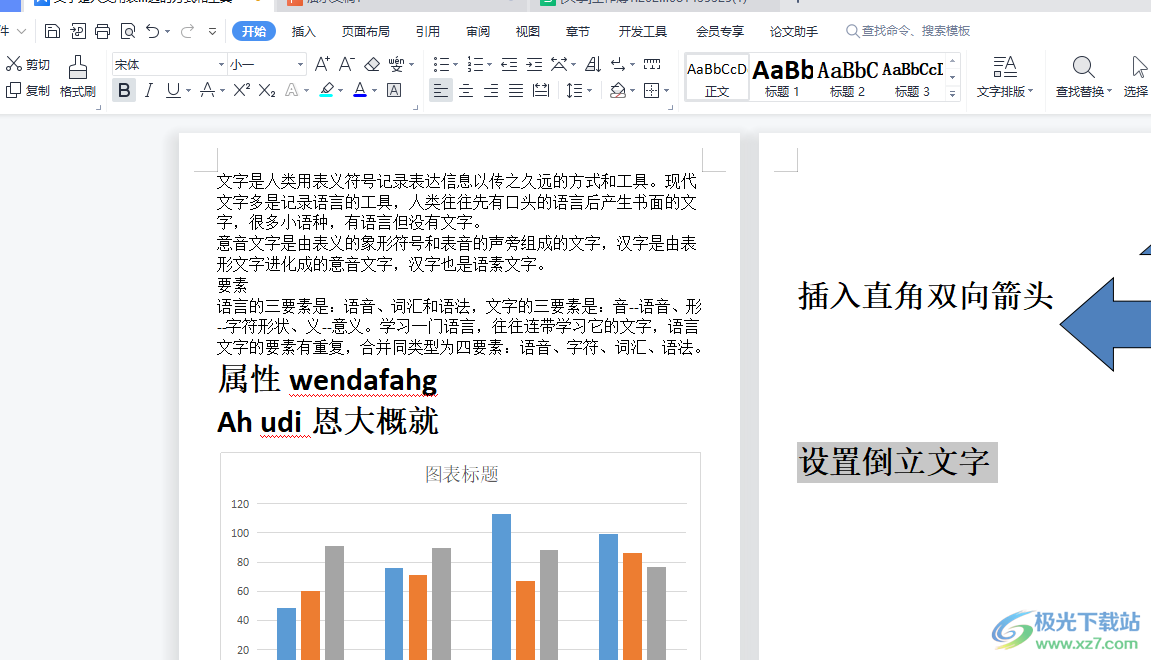Activate the Format Painter (格式刷)

tap(78, 77)
